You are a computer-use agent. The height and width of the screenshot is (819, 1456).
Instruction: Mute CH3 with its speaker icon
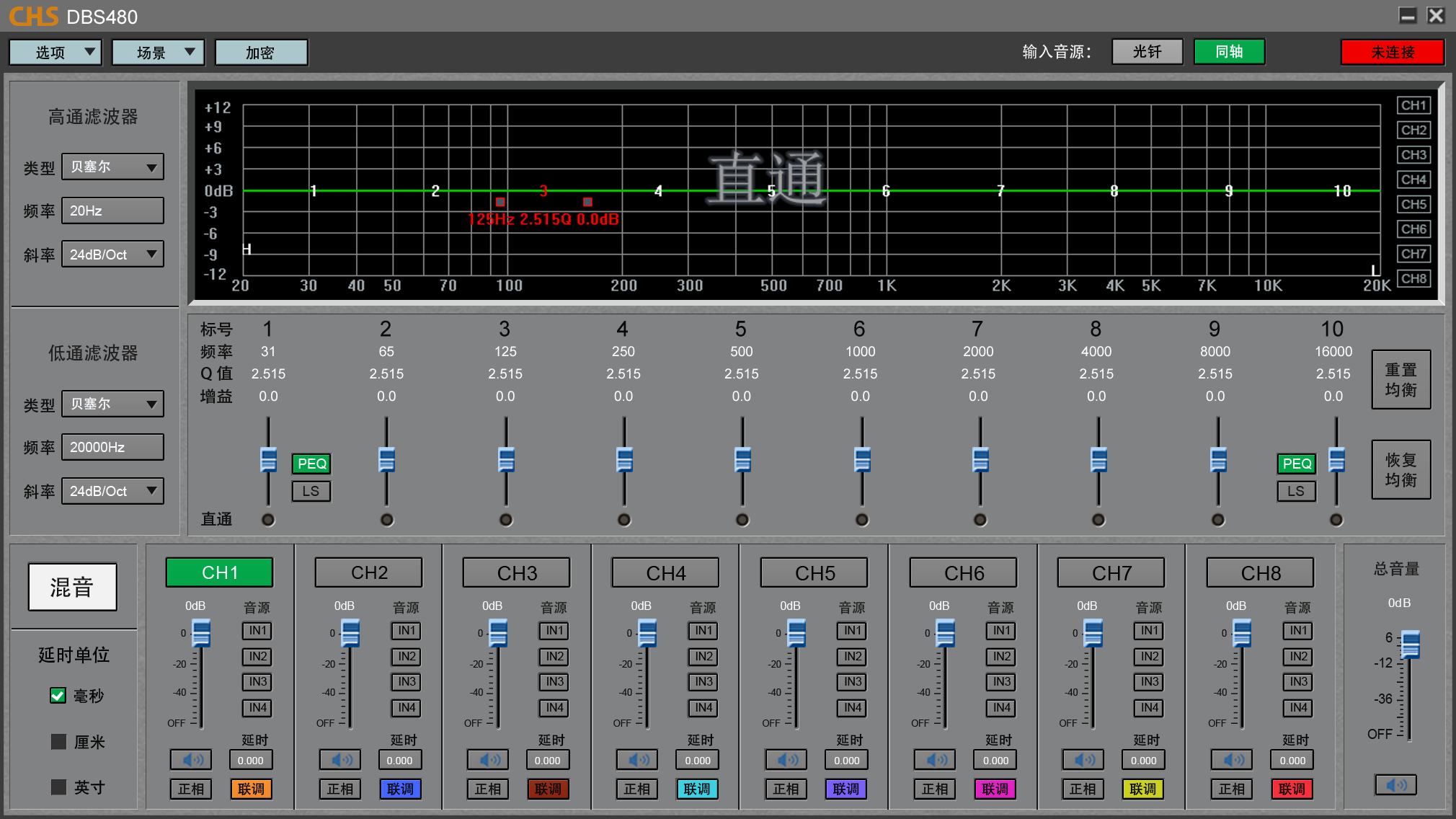pos(488,760)
